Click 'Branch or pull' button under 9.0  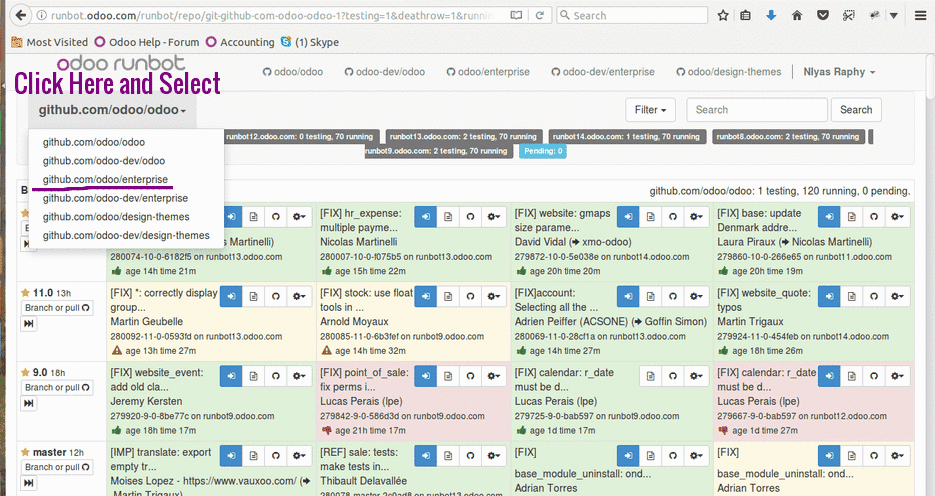coord(57,388)
